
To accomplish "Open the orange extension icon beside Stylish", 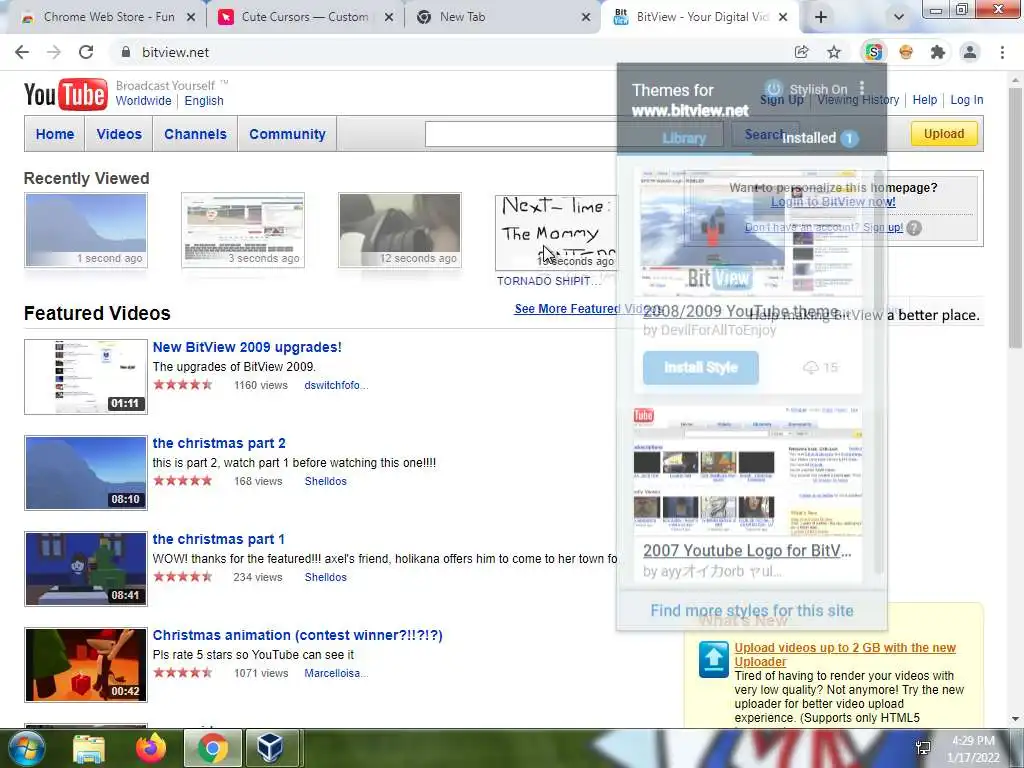I will tap(906, 52).
